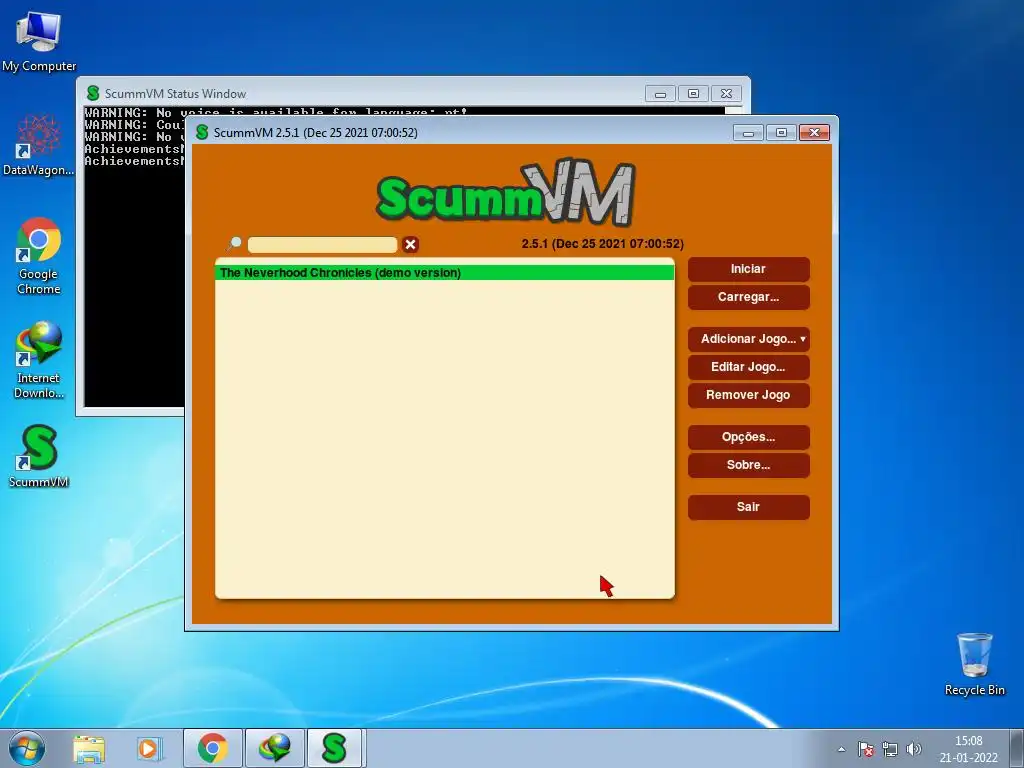Click the Remover Jogo button

click(748, 395)
